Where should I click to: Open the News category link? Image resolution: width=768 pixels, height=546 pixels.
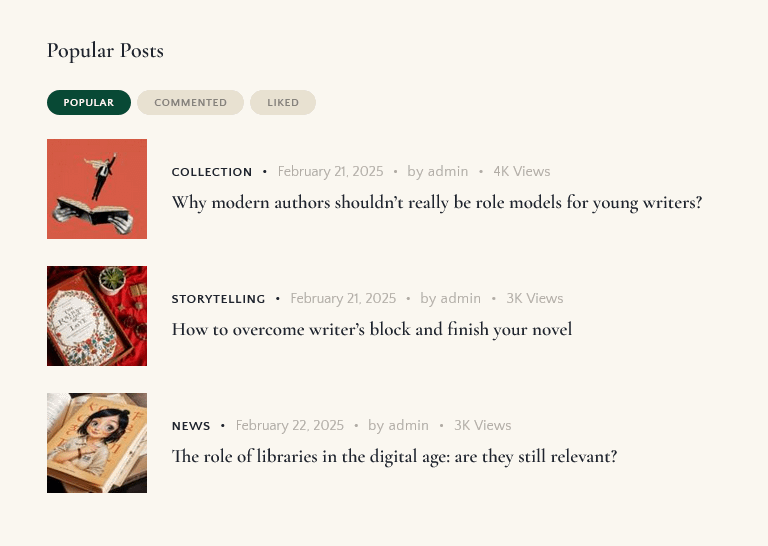click(x=191, y=426)
